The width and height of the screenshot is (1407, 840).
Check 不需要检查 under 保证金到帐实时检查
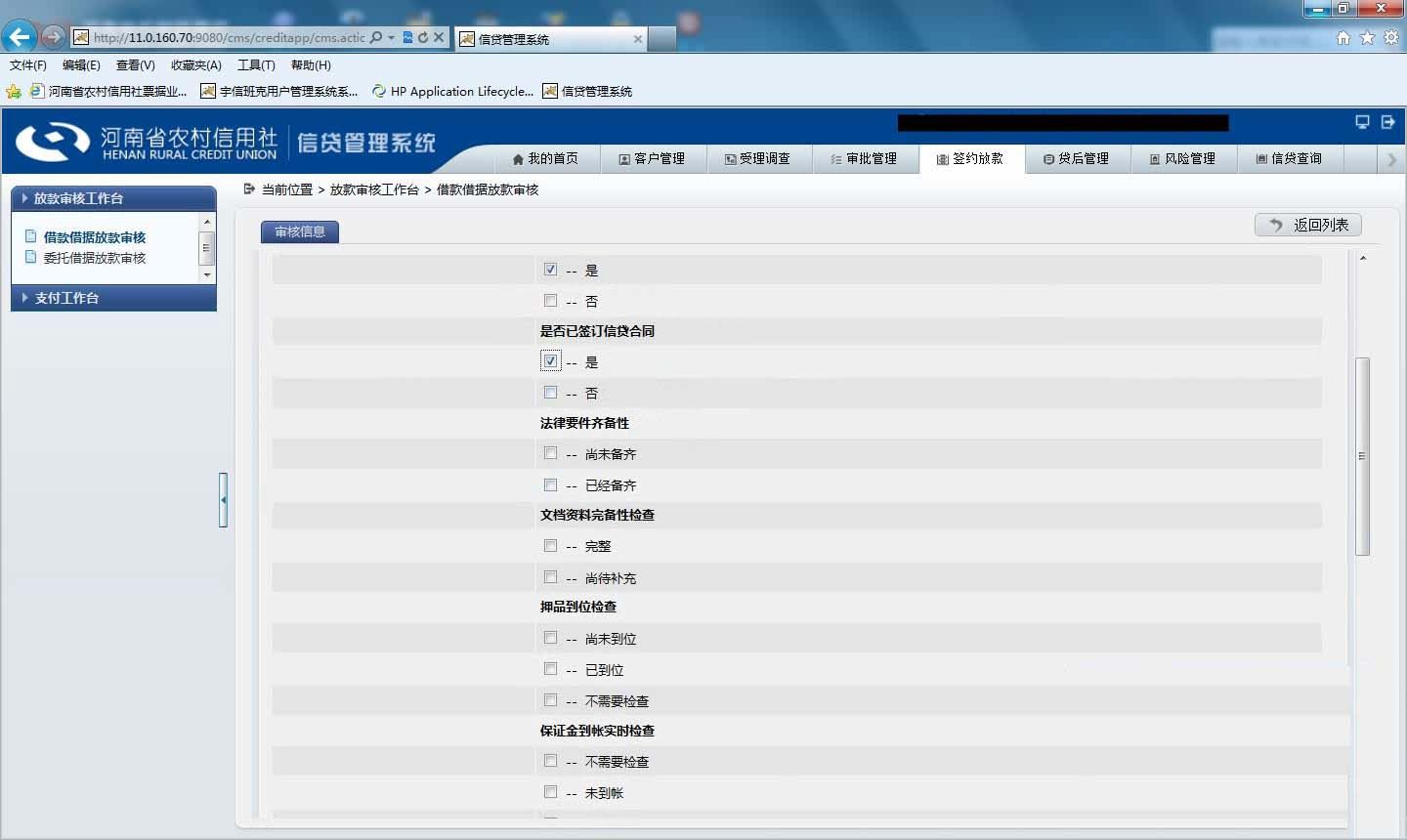pos(550,760)
